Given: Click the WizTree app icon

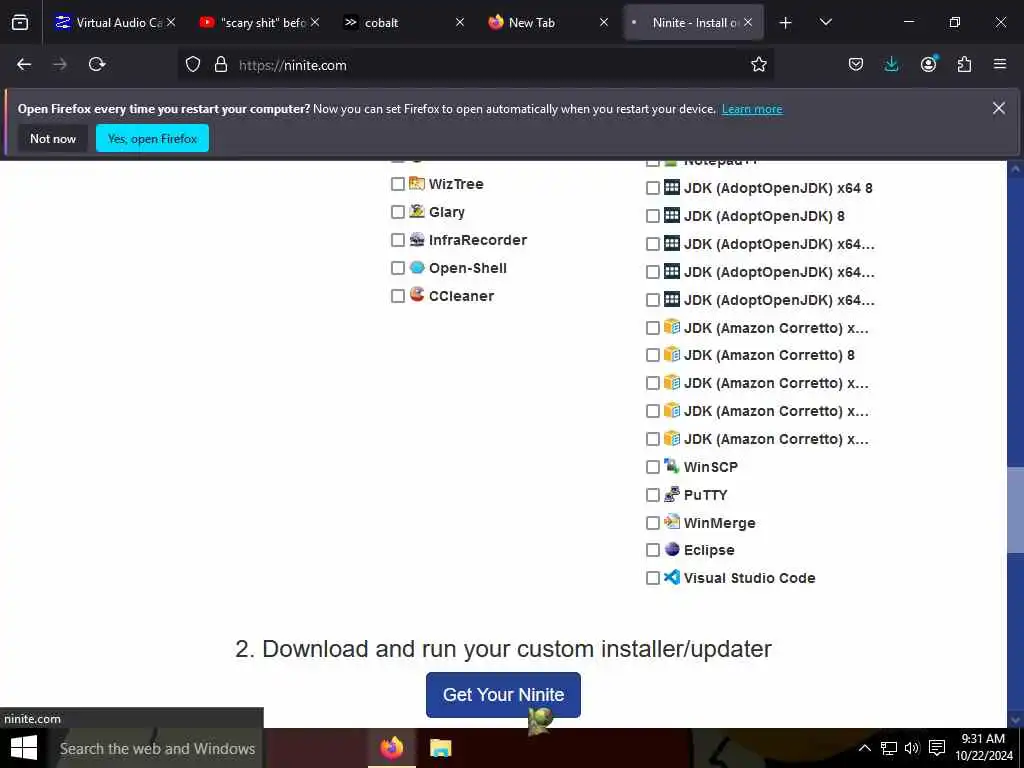Looking at the screenshot, I should [x=417, y=184].
